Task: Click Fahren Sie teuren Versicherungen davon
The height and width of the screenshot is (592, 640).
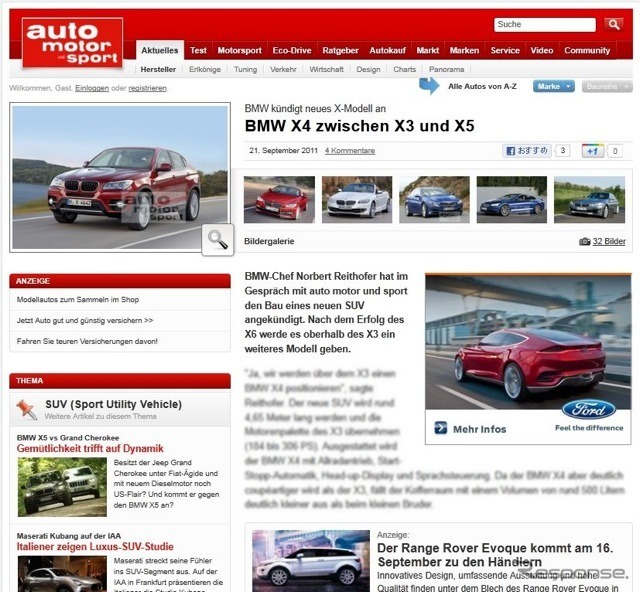Action: pyautogui.click(x=87, y=341)
